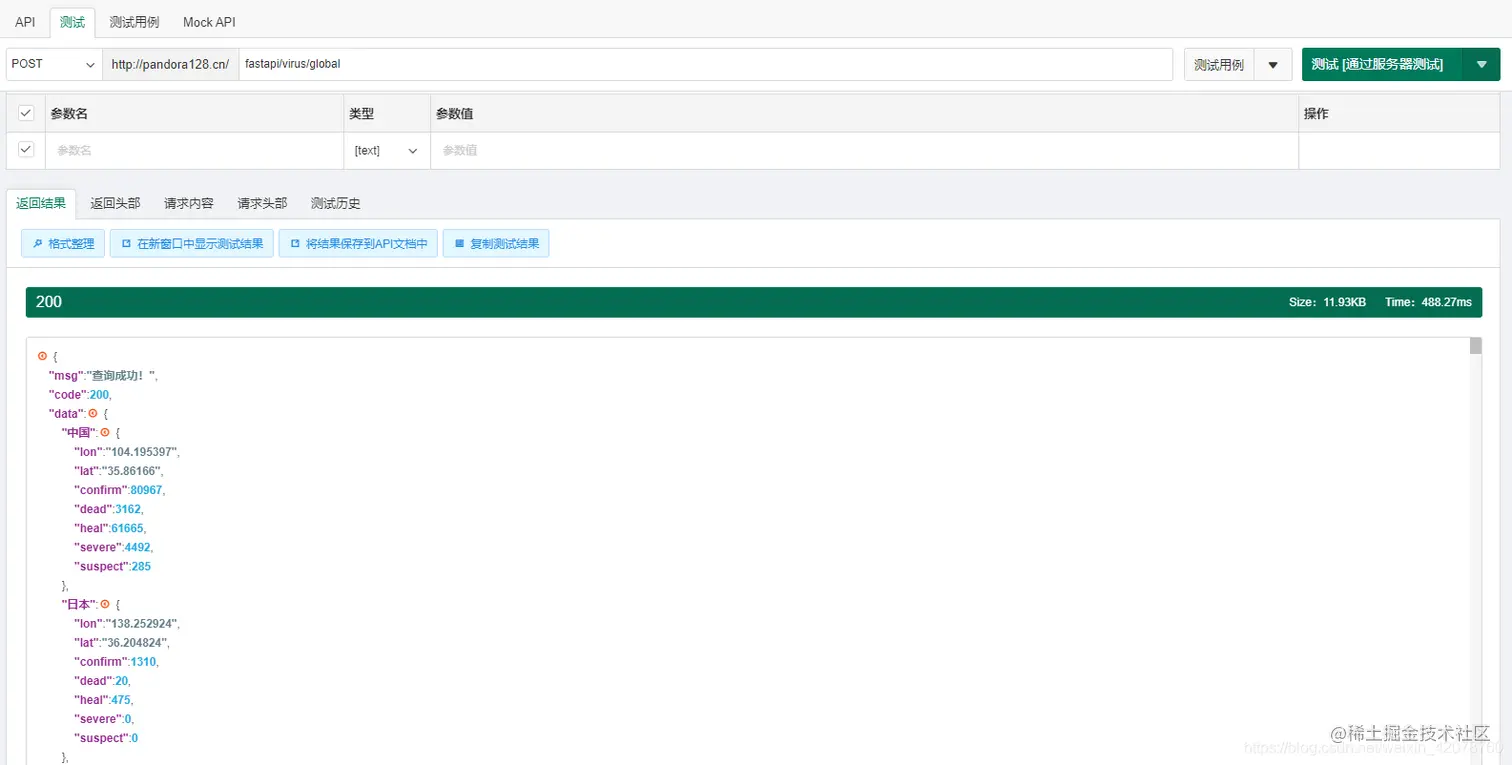Click the suspect value 285
The height and width of the screenshot is (765, 1512).
(x=141, y=566)
